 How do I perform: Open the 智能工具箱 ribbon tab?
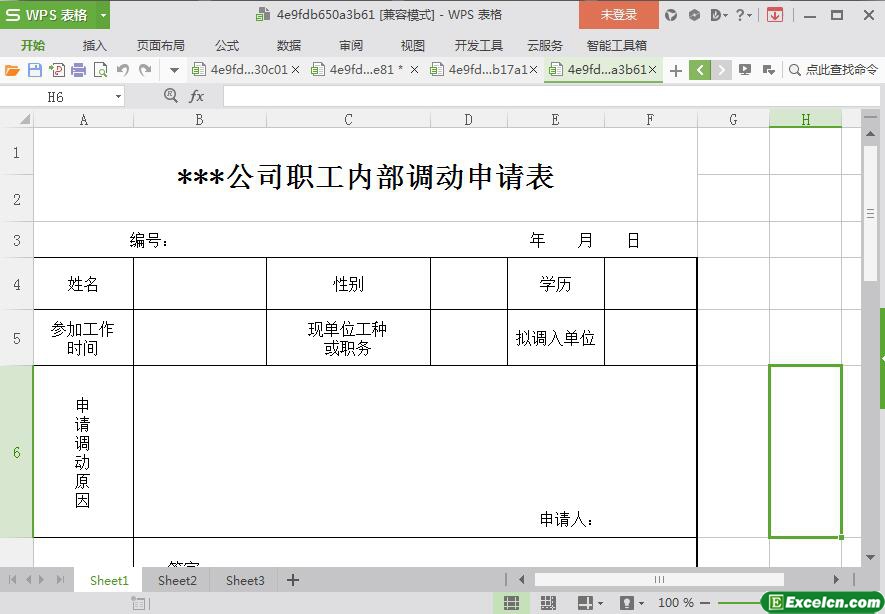point(616,46)
